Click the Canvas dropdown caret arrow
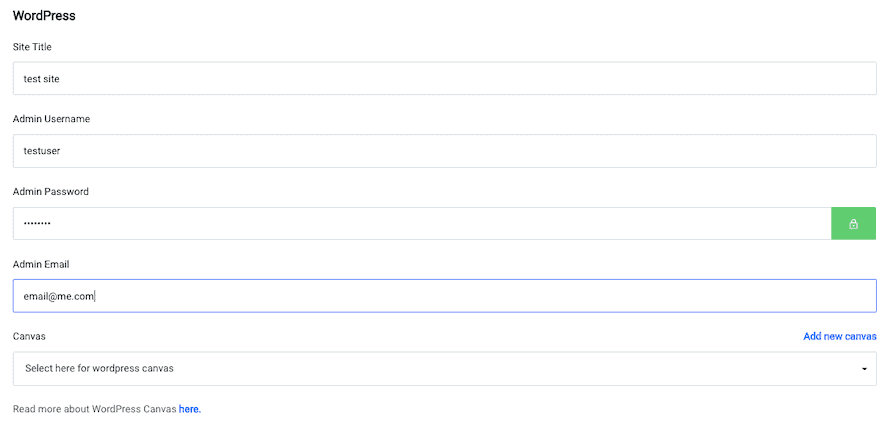896x426 pixels. pyautogui.click(x=864, y=369)
